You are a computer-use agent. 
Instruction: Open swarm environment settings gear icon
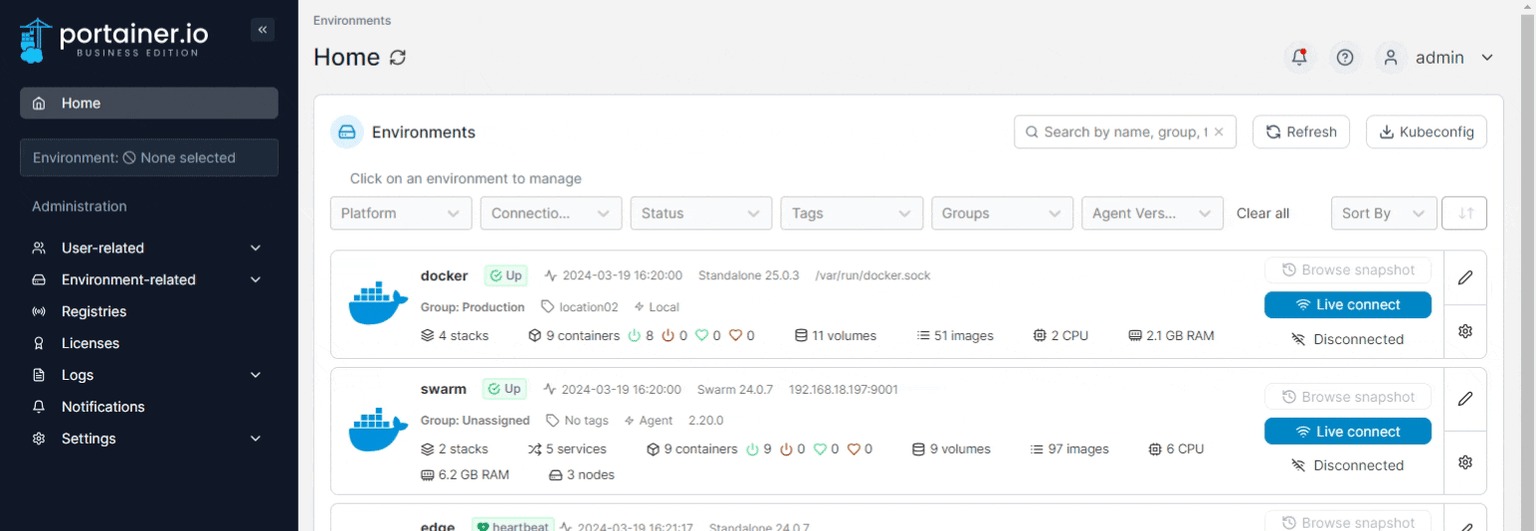1465,462
